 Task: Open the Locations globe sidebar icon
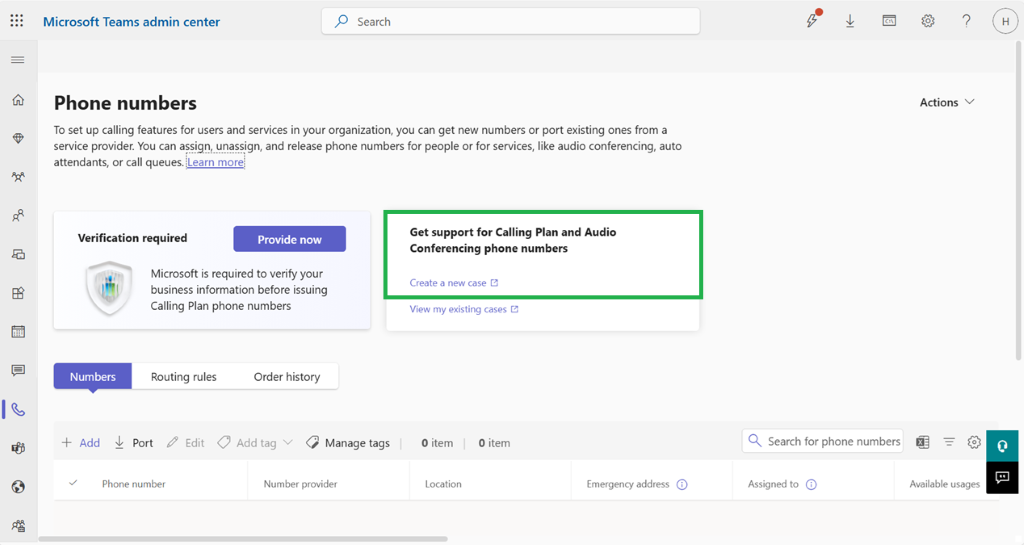(x=18, y=487)
